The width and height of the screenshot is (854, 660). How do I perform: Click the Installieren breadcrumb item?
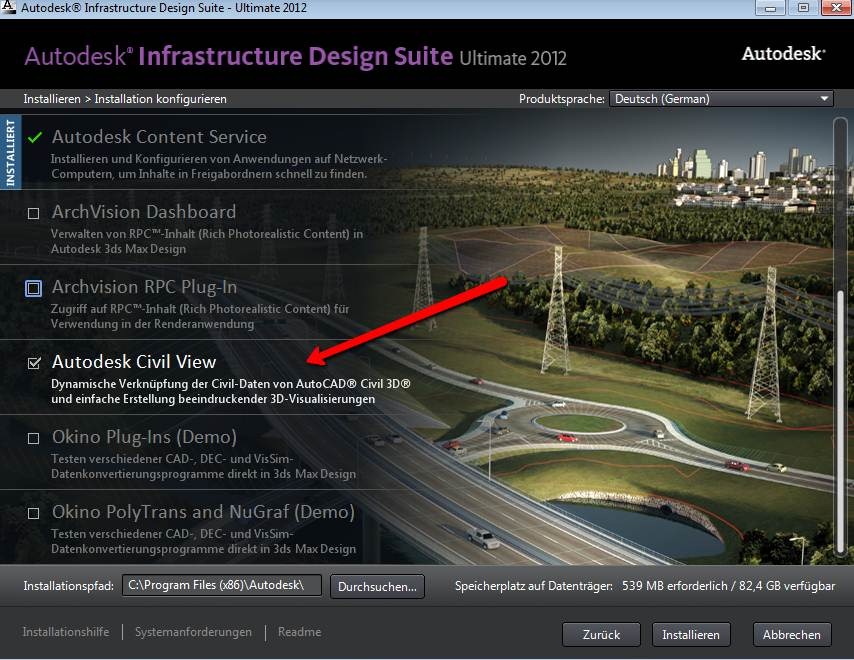[51, 99]
